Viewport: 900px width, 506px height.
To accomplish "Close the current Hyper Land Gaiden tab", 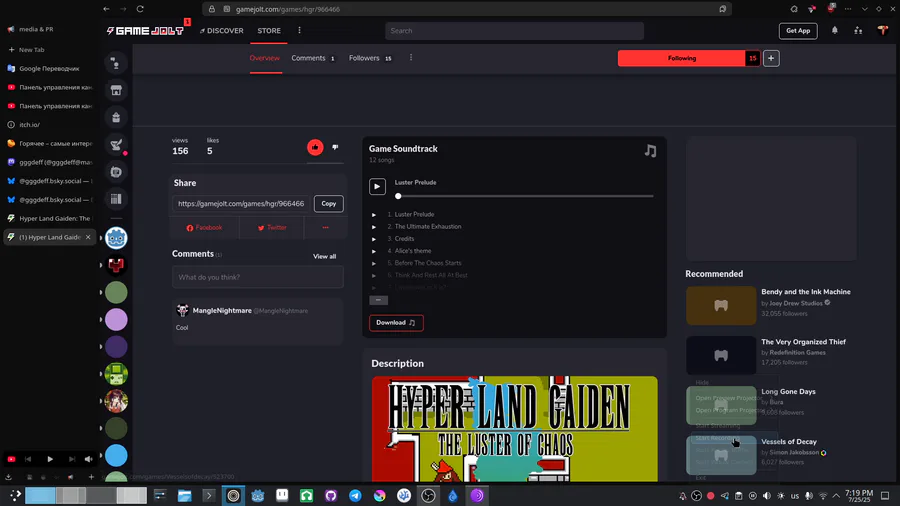I will (x=88, y=237).
